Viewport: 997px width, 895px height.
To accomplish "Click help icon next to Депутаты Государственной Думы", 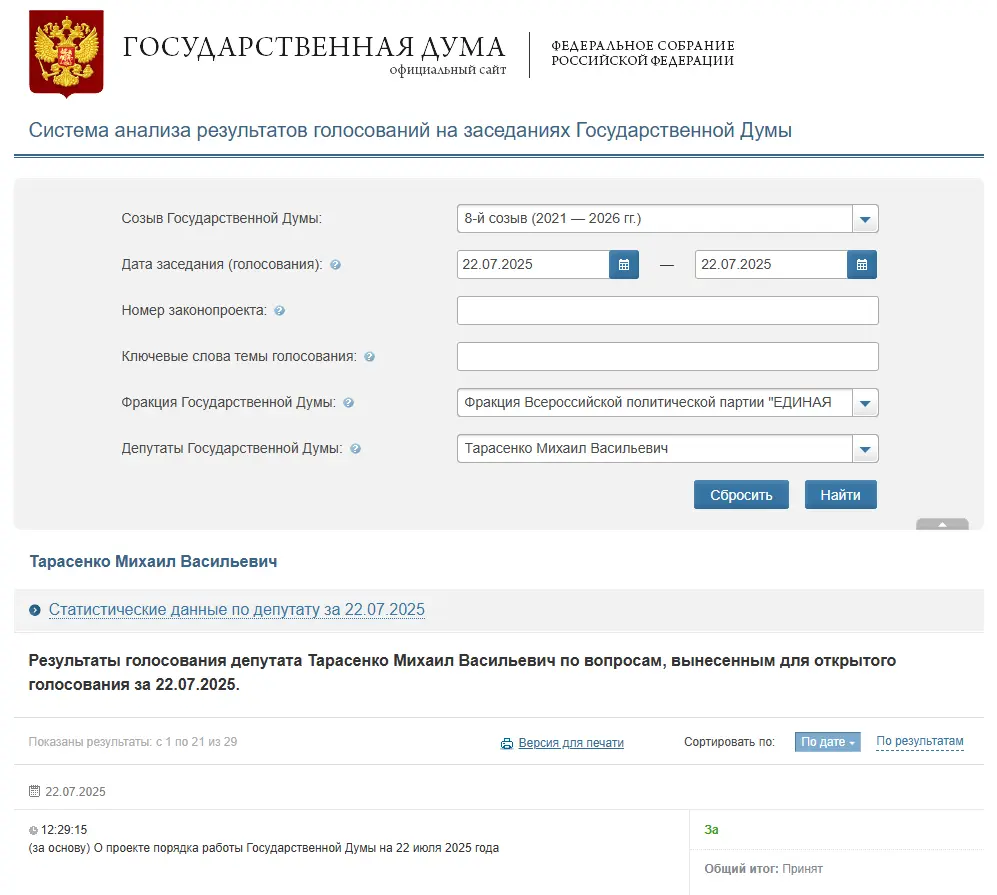I will [x=355, y=449].
